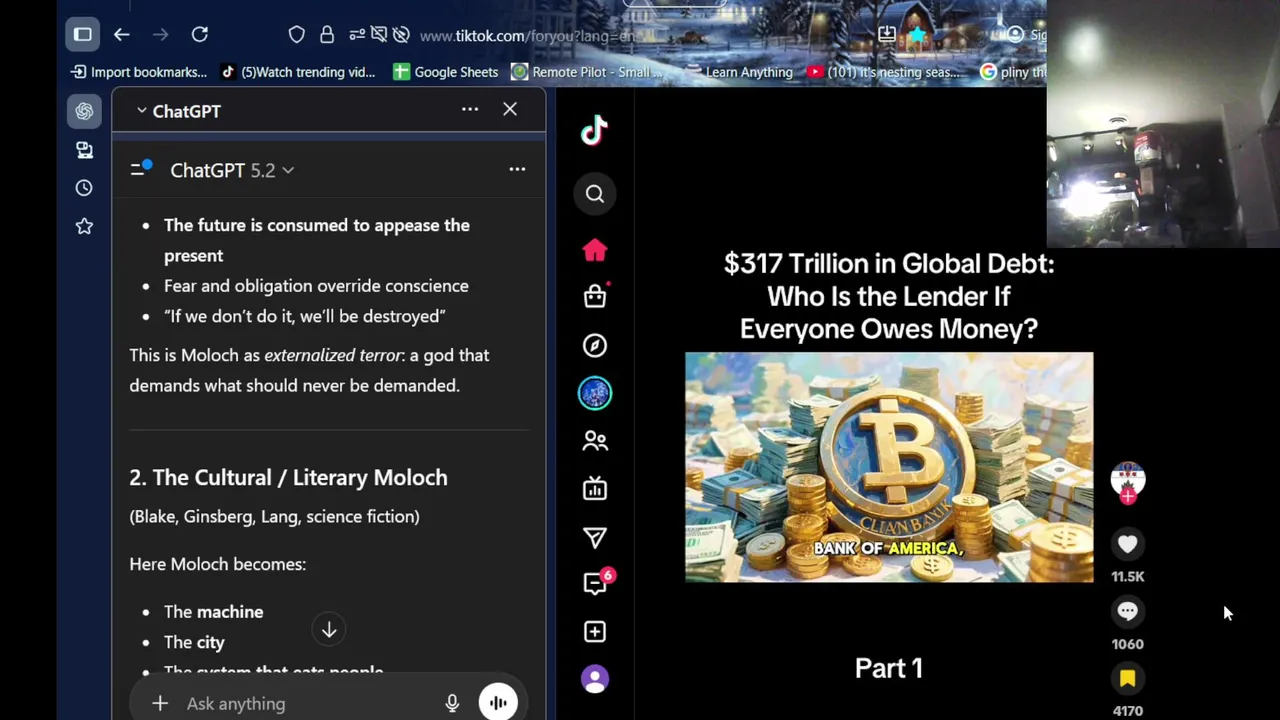This screenshot has height=720, width=1280.
Task: Click the TikTok logo
Action: pyautogui.click(x=595, y=131)
